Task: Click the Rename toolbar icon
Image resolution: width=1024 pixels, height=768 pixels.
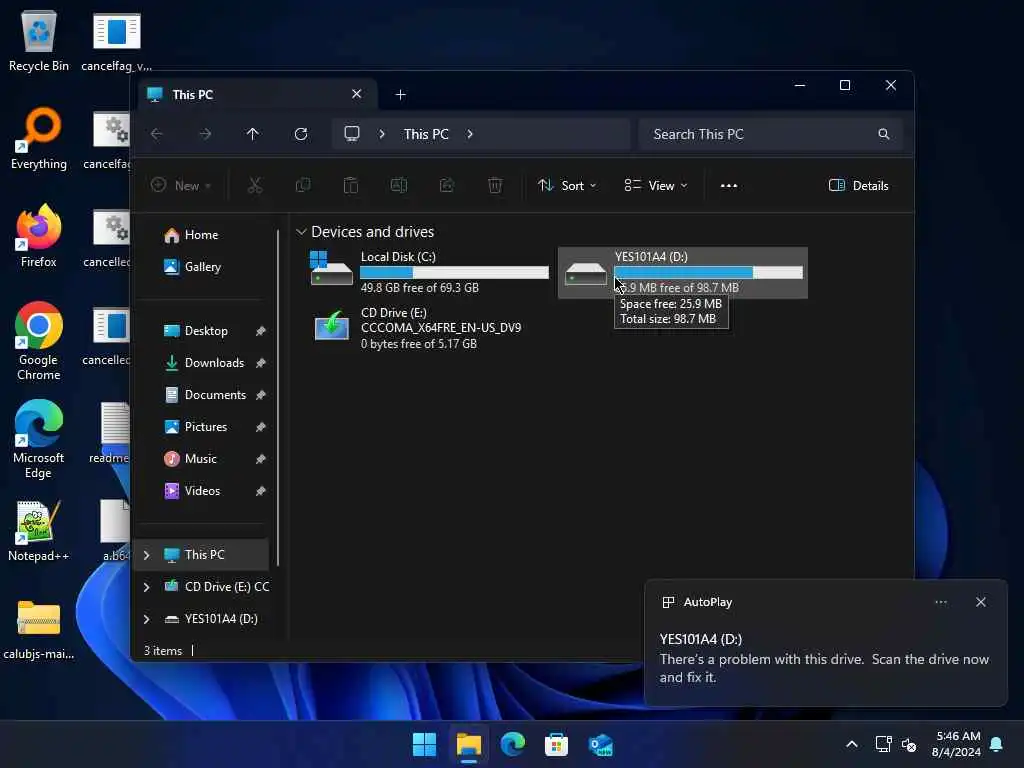Action: click(399, 185)
